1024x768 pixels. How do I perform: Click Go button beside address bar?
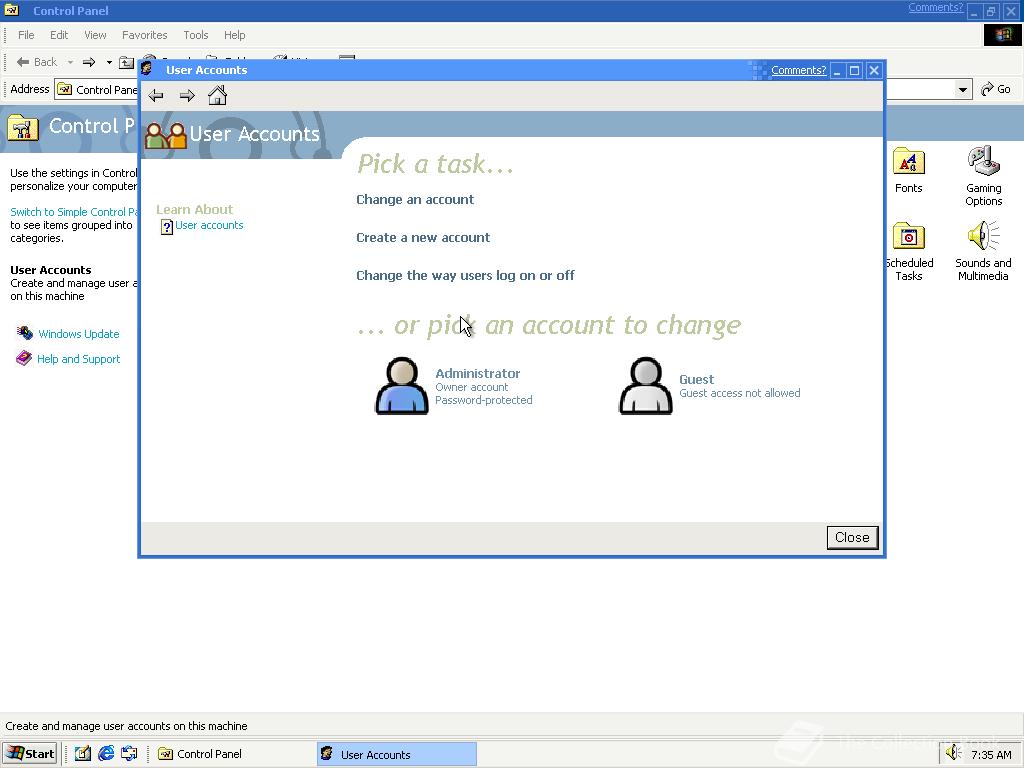coord(997,89)
